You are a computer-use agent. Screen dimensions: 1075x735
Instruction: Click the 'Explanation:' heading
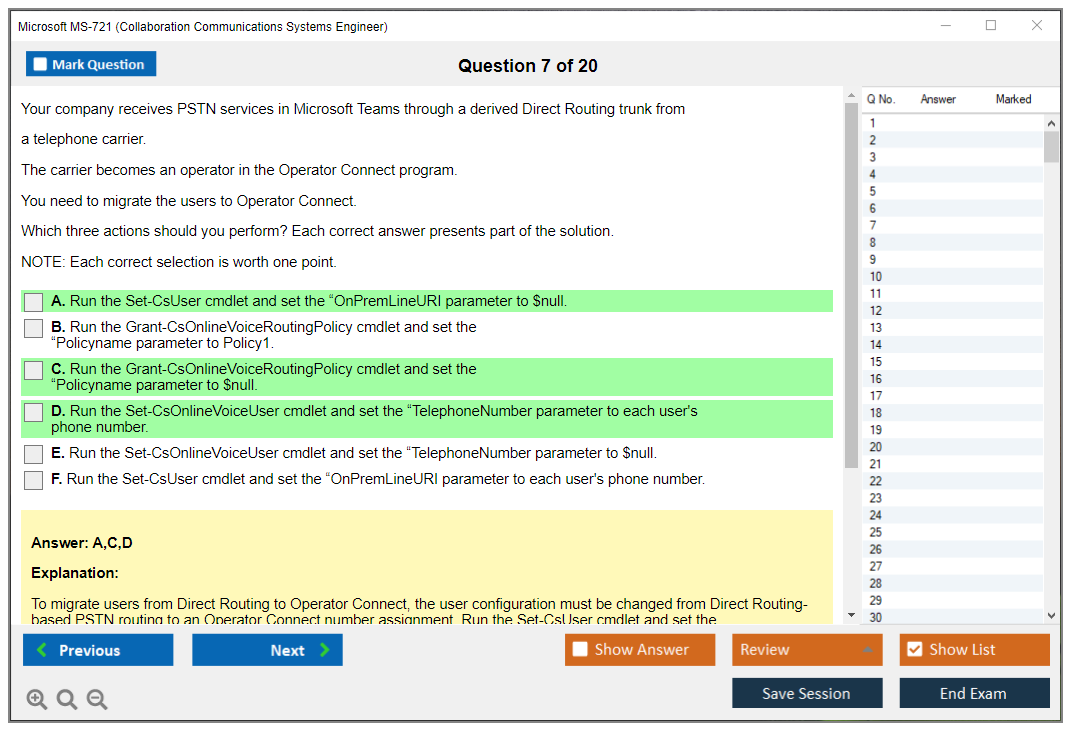tap(75, 573)
